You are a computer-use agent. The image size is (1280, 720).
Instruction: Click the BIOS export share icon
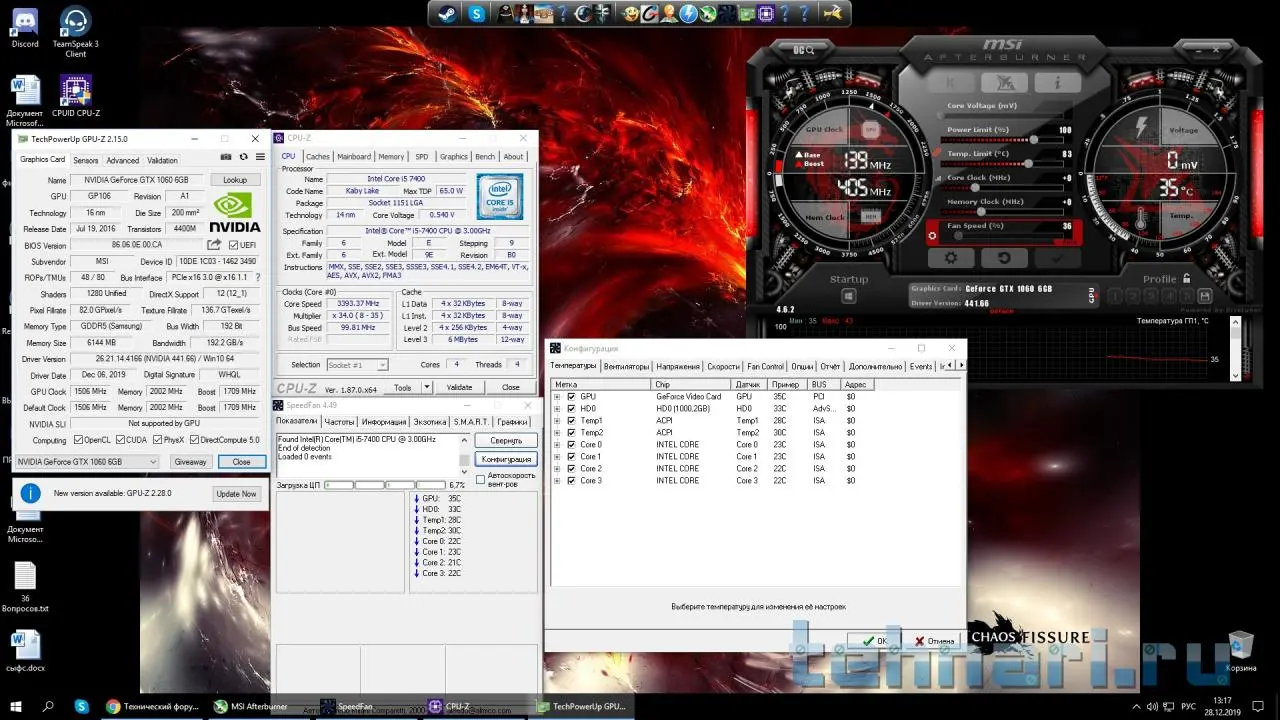click(x=214, y=245)
